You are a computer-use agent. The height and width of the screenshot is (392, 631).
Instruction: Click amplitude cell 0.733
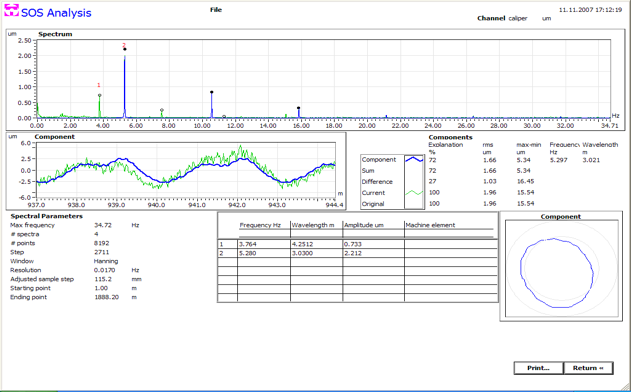point(373,244)
